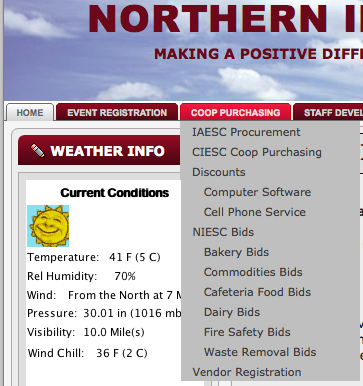Open the HOME tab
The image size is (363, 386).
30,112
